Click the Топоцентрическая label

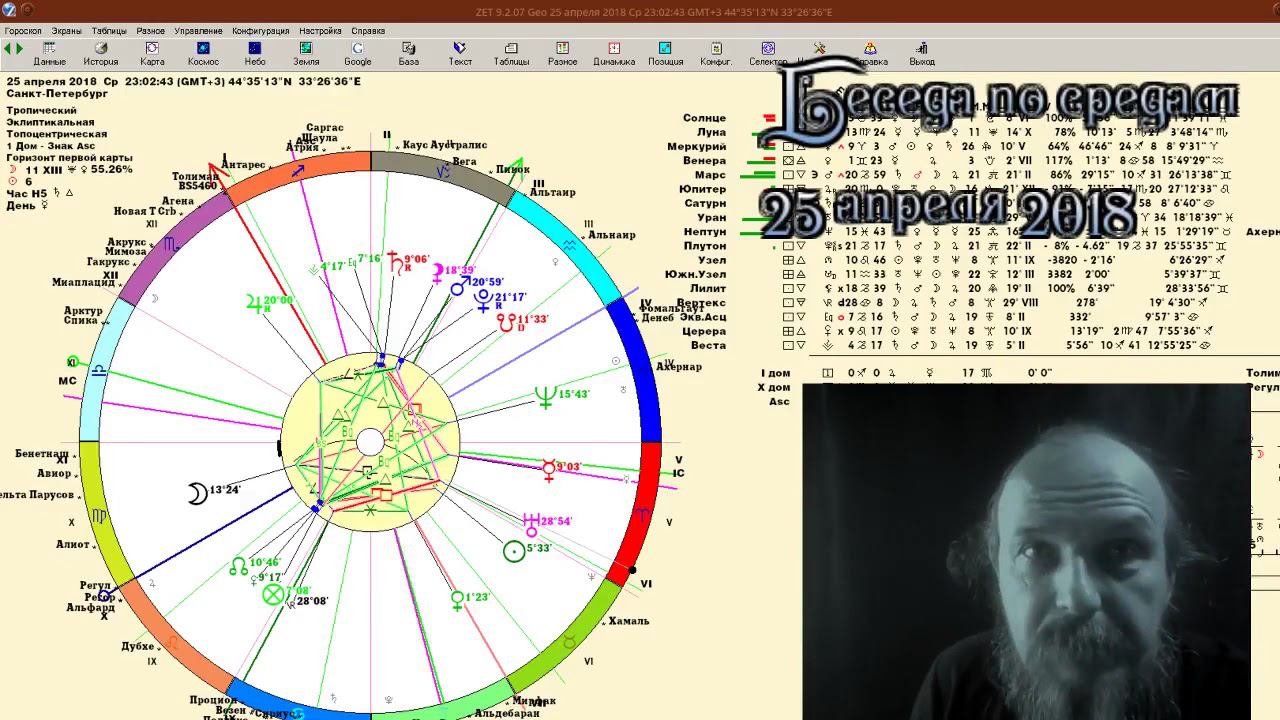tap(57, 134)
